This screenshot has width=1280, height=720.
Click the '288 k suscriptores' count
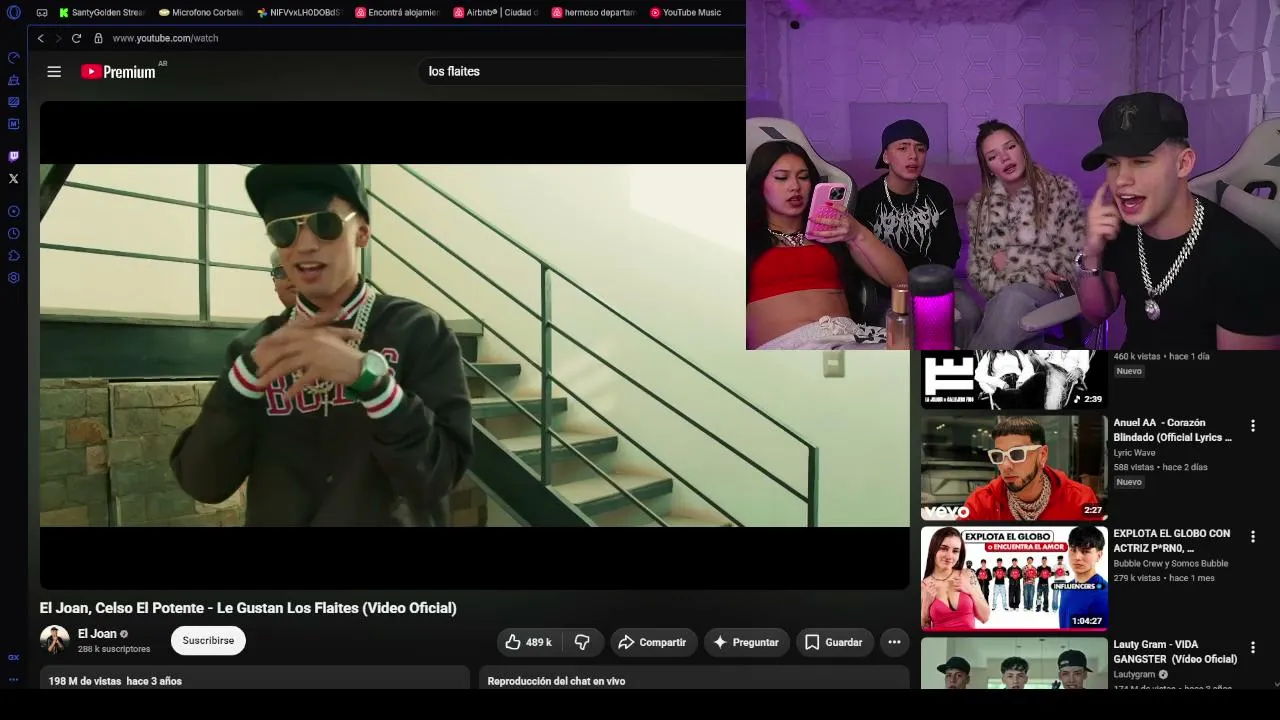coord(114,649)
